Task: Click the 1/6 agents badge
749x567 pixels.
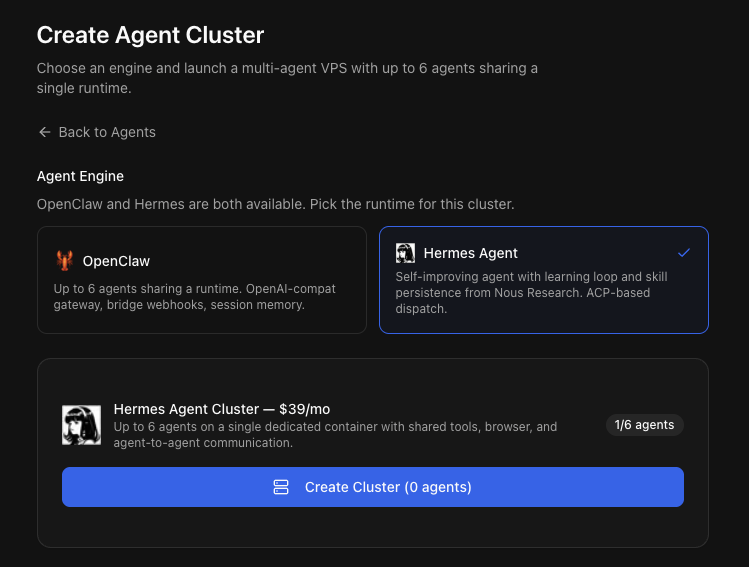Action: pyautogui.click(x=644, y=425)
